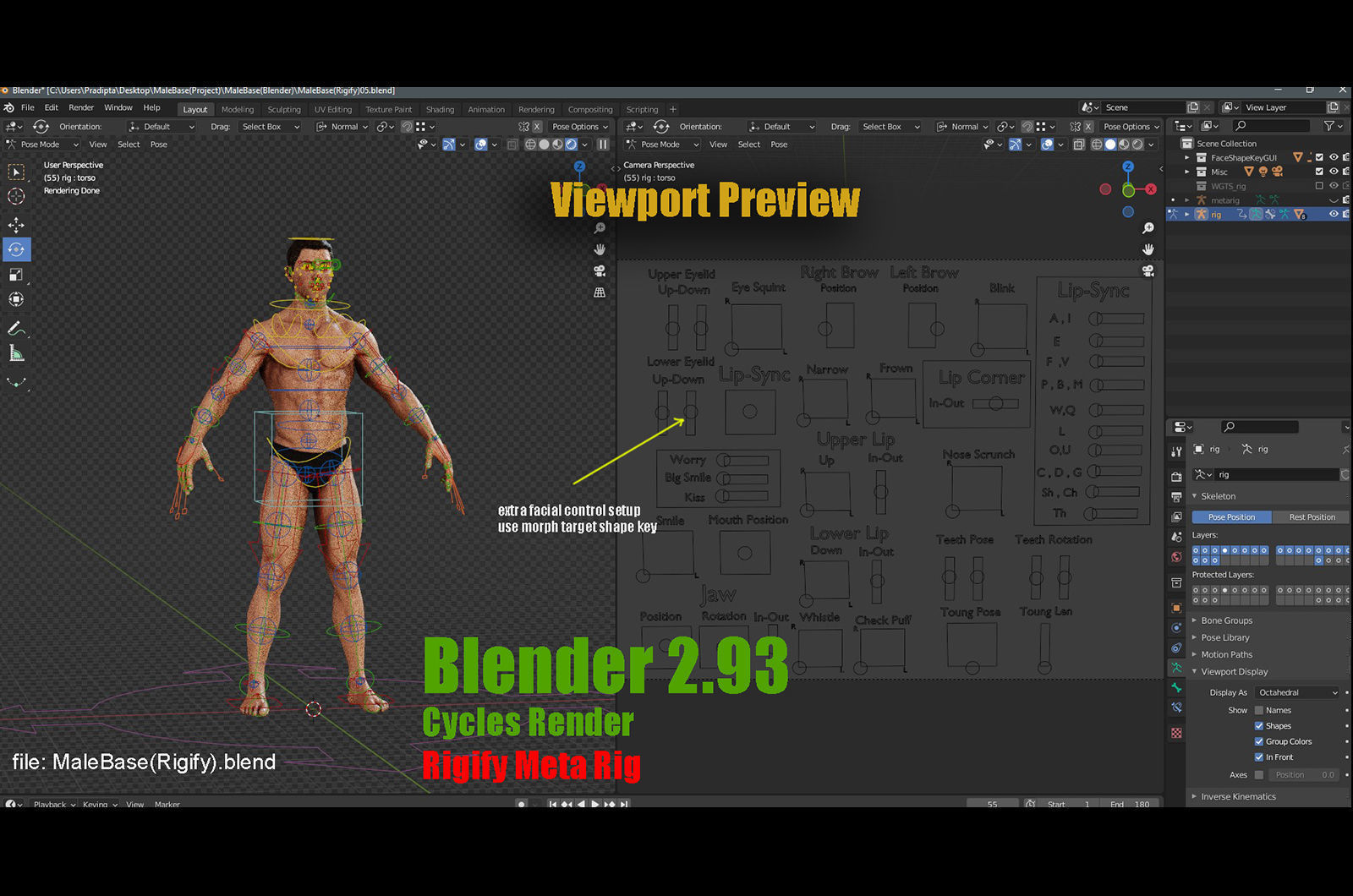This screenshot has width=1353, height=896.
Task: Open the Render menu
Action: [x=81, y=108]
